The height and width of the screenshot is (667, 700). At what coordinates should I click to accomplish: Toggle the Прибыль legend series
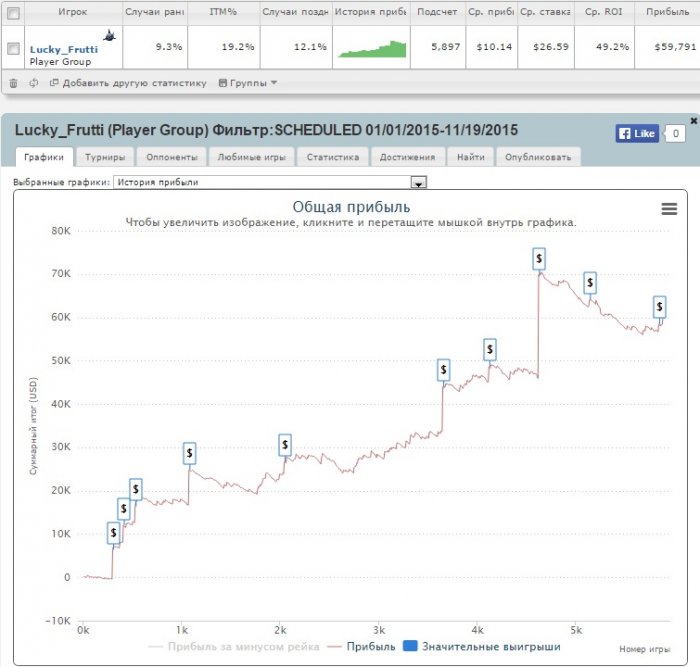point(362,646)
